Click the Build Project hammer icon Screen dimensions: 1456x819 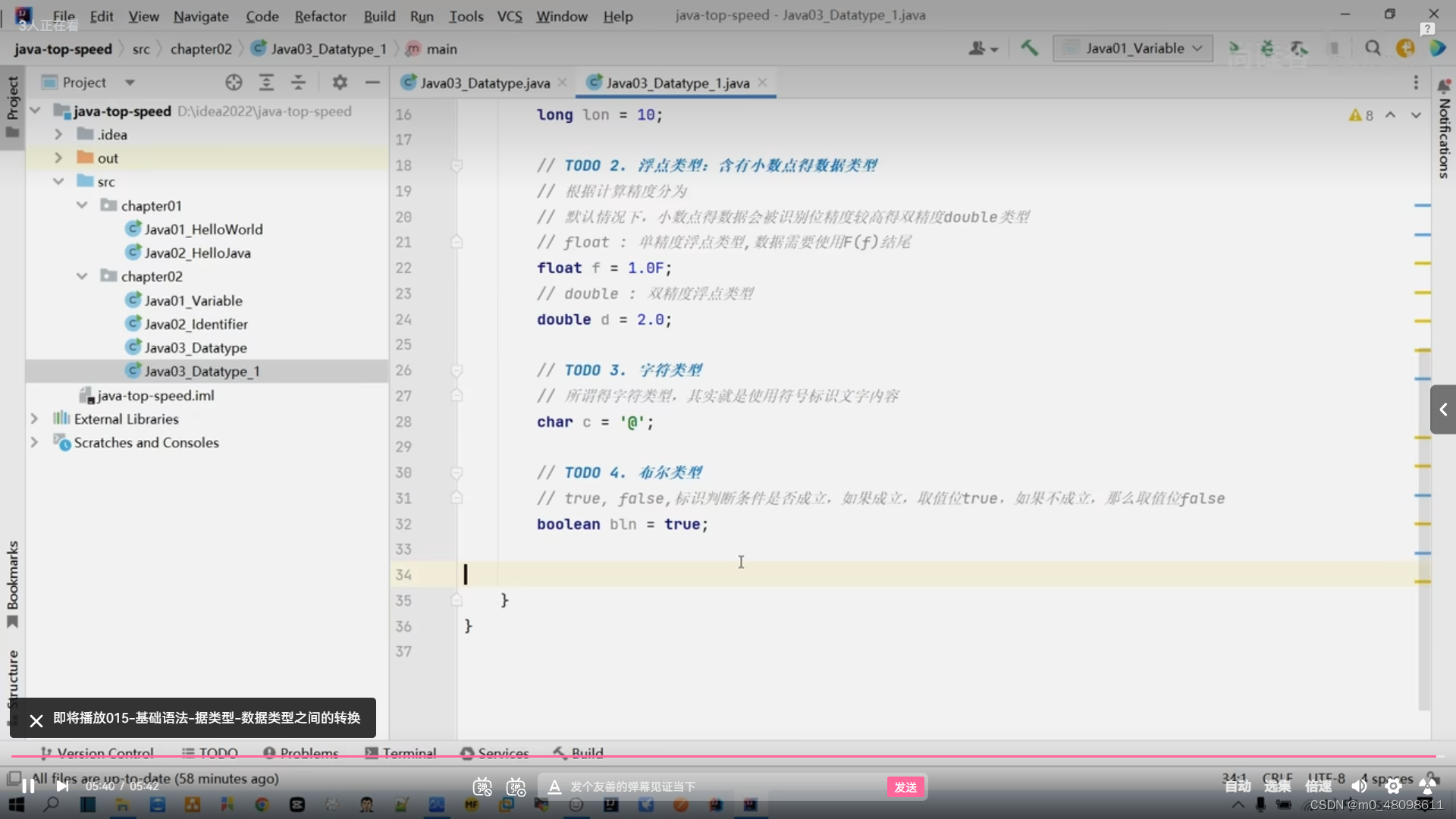tap(1029, 48)
